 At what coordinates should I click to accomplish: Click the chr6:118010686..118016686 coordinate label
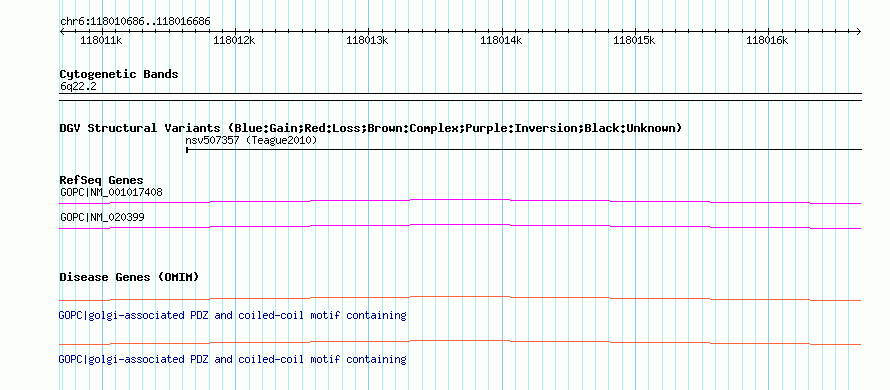(x=135, y=22)
